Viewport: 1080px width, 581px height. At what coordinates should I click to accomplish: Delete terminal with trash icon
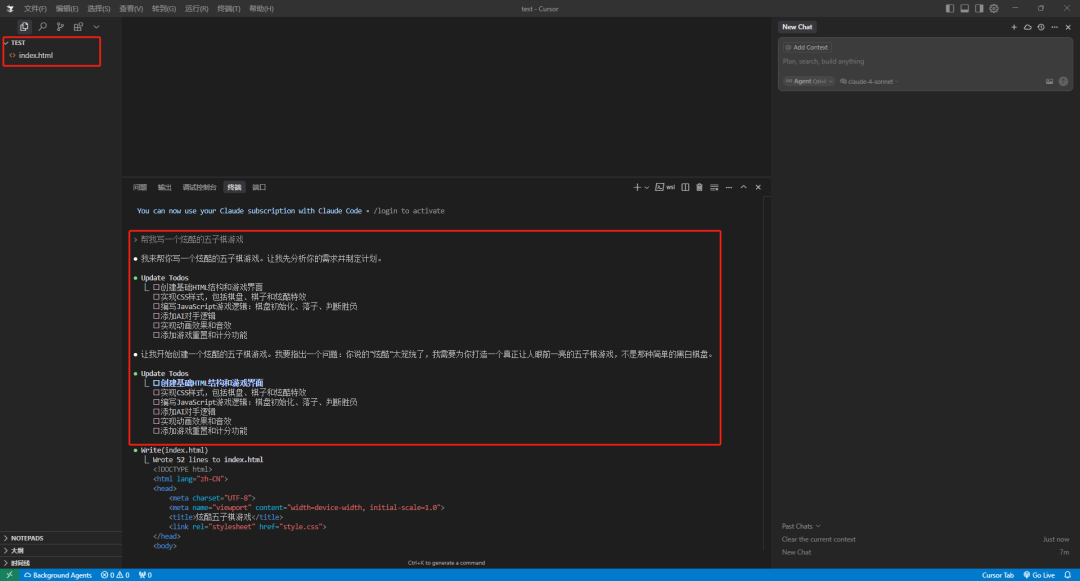699,187
